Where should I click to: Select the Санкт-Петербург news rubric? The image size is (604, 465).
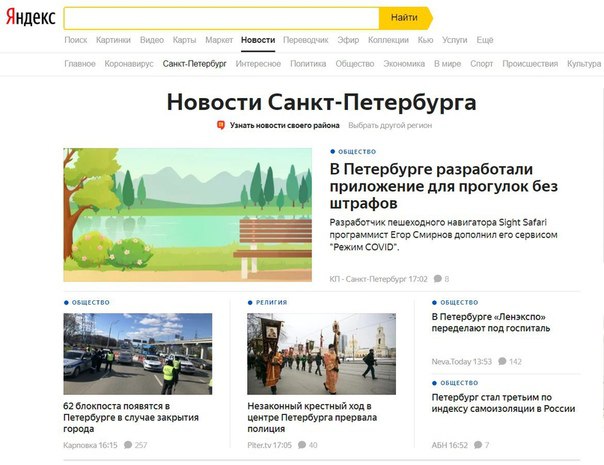pyautogui.click(x=195, y=64)
